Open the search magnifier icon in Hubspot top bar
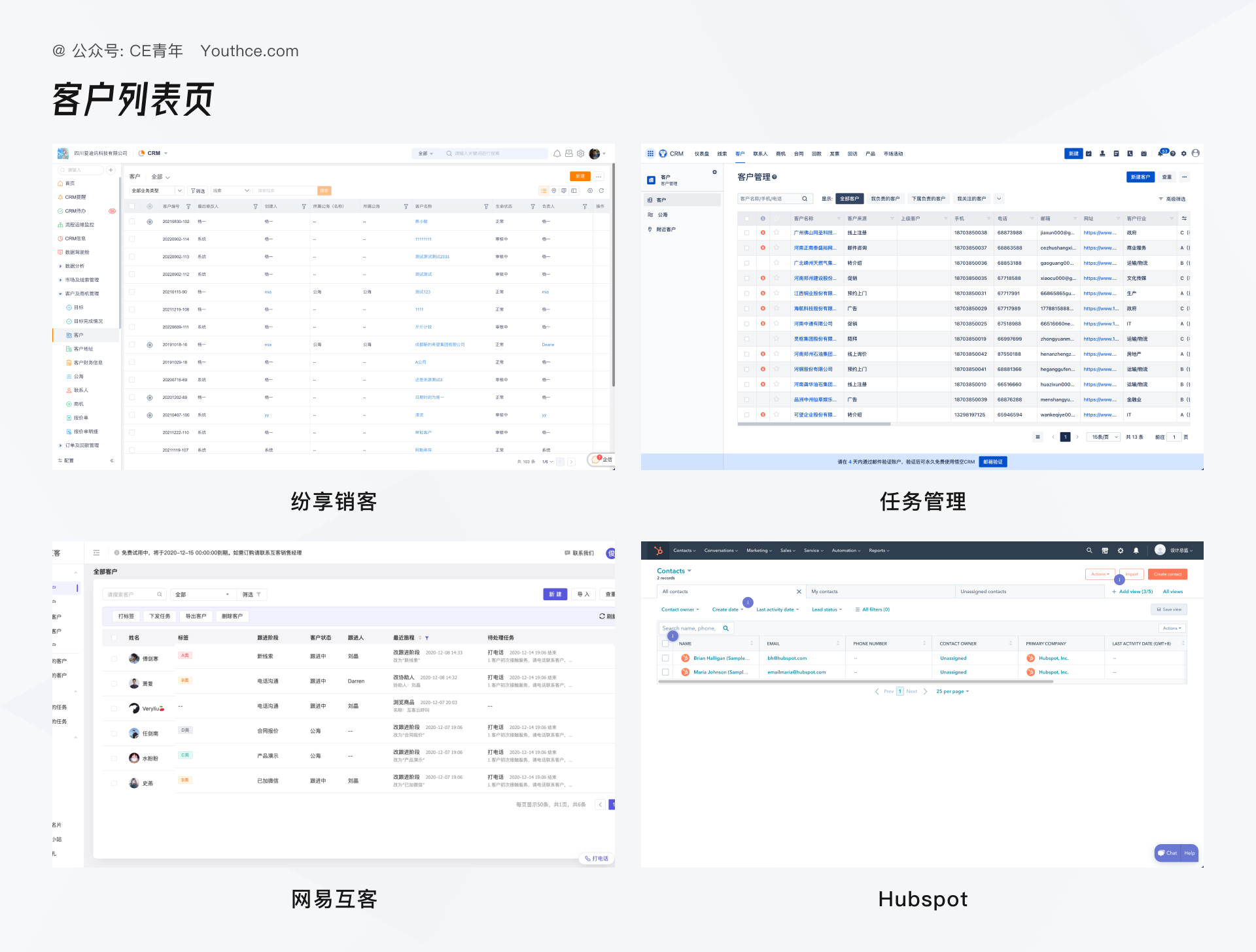The image size is (1256, 952). pyautogui.click(x=1089, y=551)
